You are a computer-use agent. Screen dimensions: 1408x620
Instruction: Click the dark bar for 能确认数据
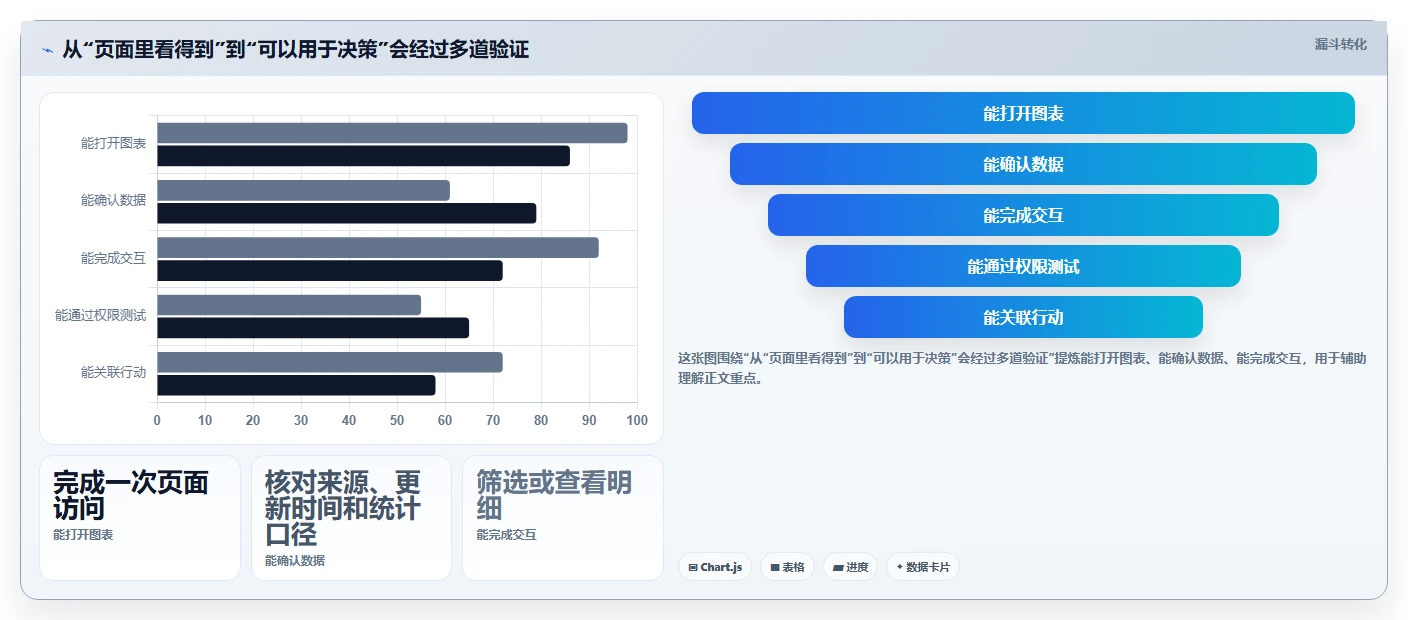346,213
